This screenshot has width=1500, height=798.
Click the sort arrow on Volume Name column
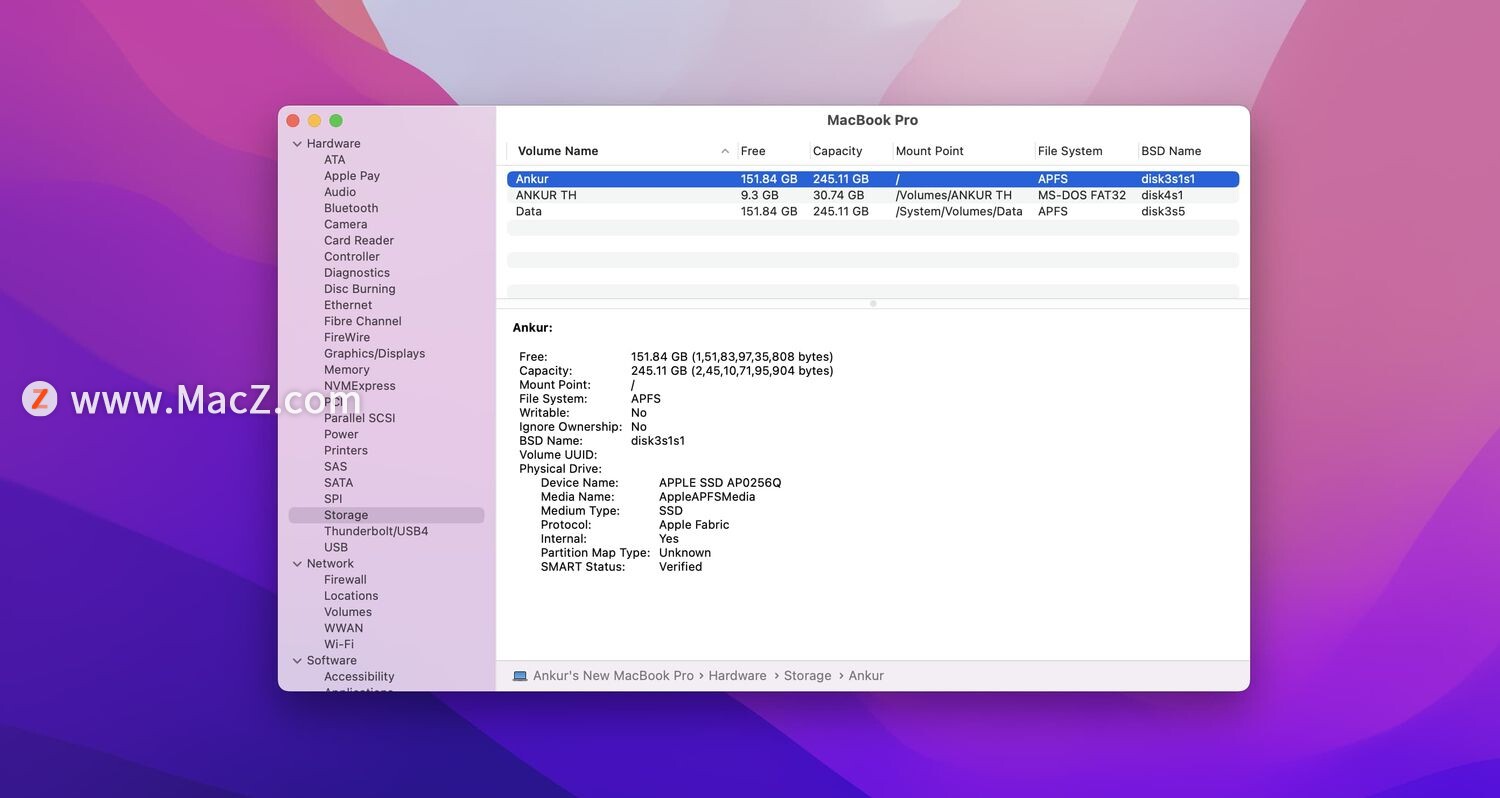click(x=725, y=151)
